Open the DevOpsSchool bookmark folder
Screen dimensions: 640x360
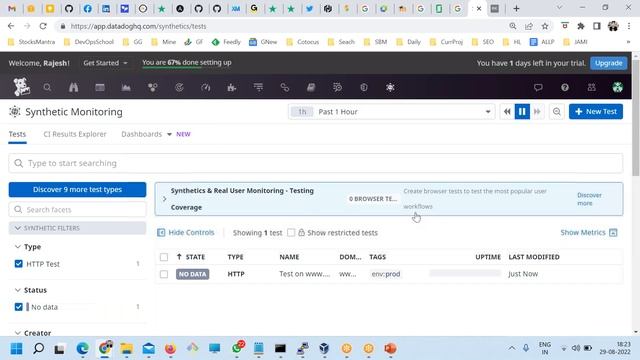89,42
